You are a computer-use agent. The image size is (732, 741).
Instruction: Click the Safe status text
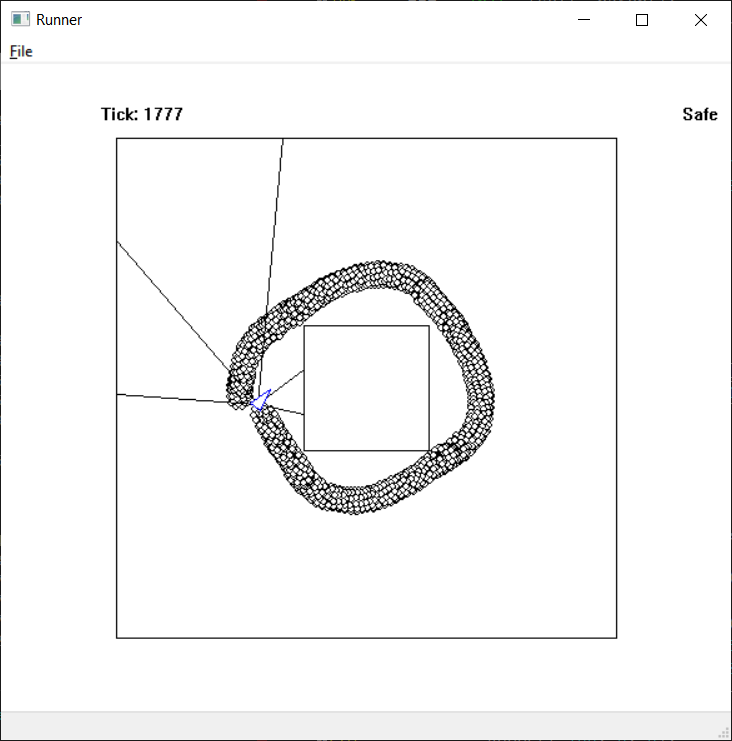[699, 114]
